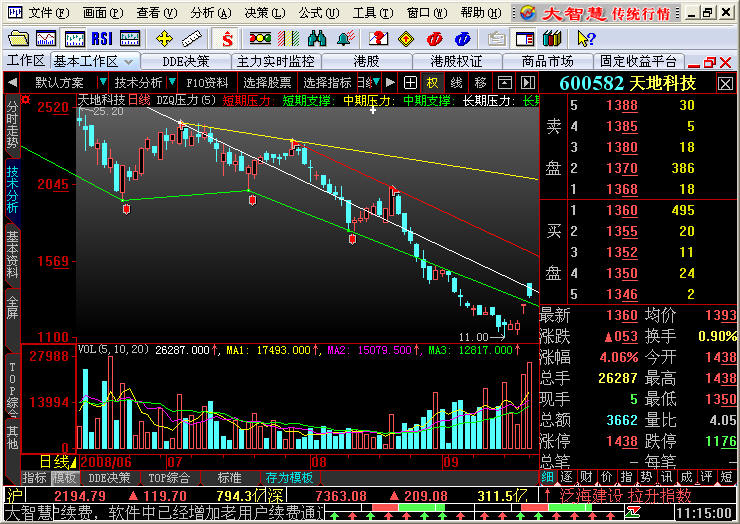
Task: Click the 选择股票 button
Action: [x=267, y=83]
